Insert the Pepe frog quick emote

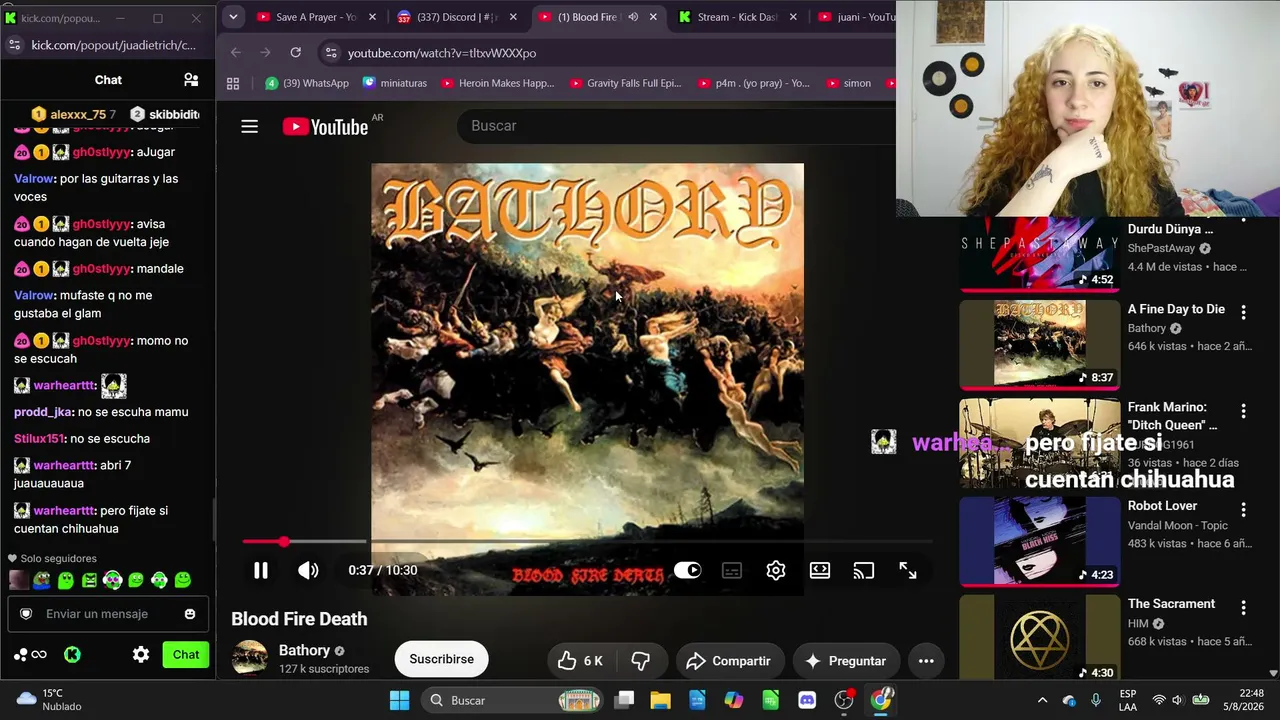pyautogui.click(x=42, y=580)
